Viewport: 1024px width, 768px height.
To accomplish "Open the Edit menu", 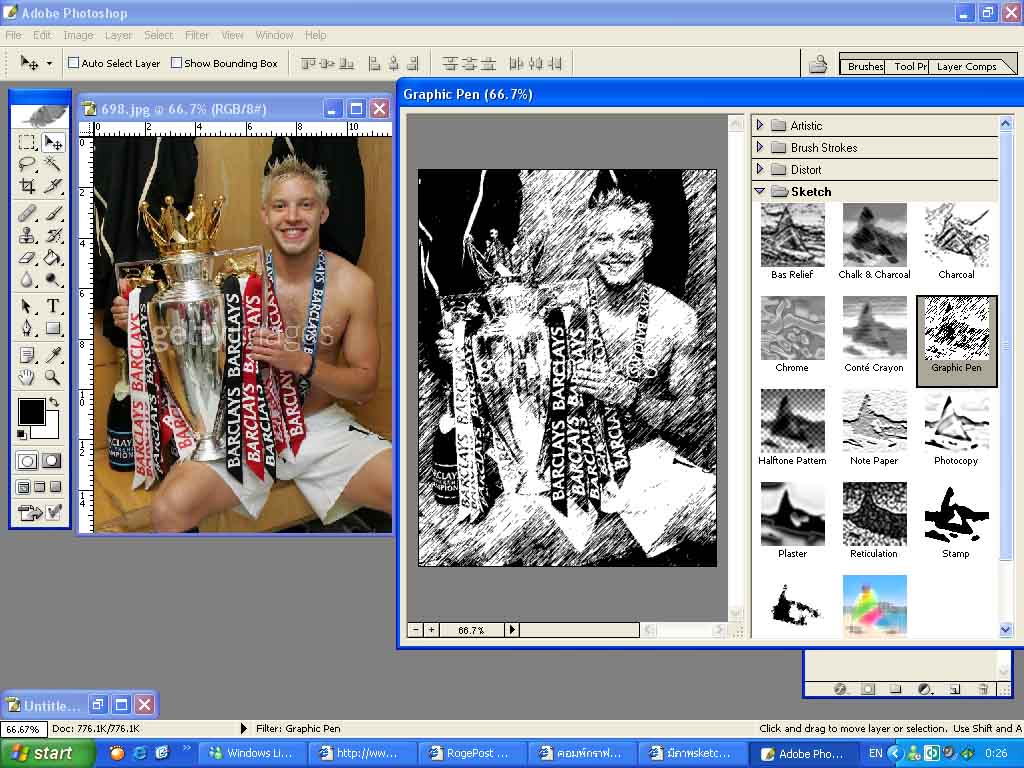I will tap(42, 35).
